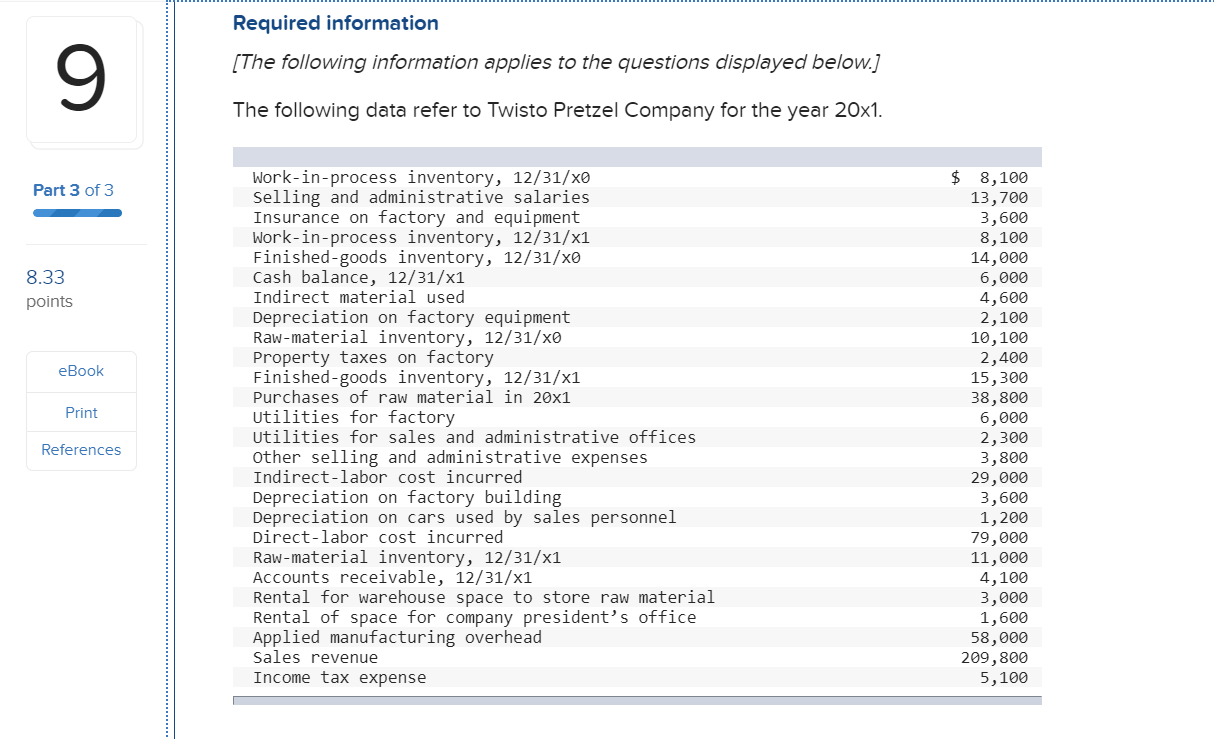Viewport: 1214px width, 739px height.
Task: Click Other selling and administrative expenses
Action: [x=450, y=457]
